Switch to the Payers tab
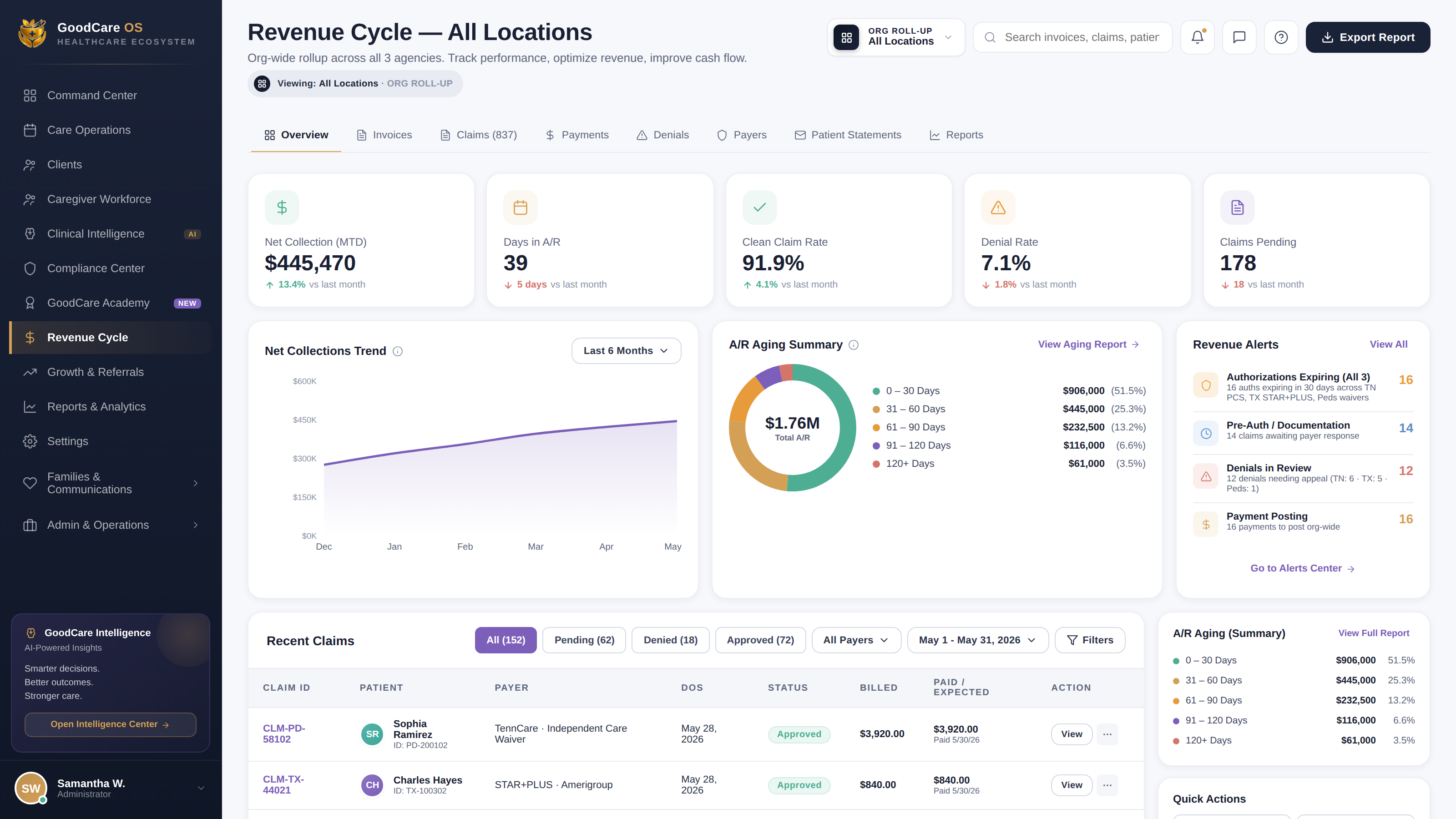The width and height of the screenshot is (1456, 819). 742,135
